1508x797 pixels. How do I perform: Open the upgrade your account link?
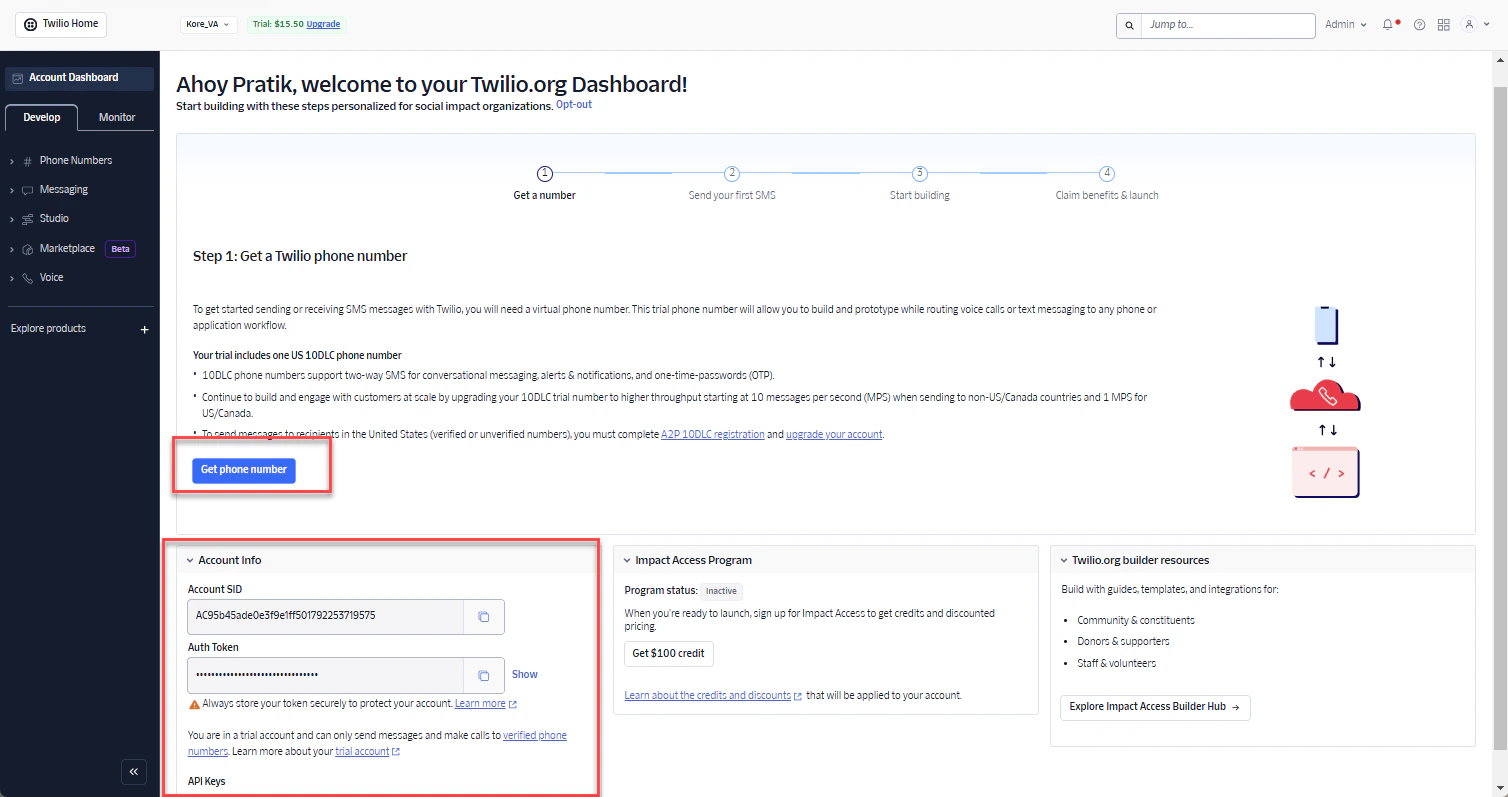pyautogui.click(x=834, y=435)
